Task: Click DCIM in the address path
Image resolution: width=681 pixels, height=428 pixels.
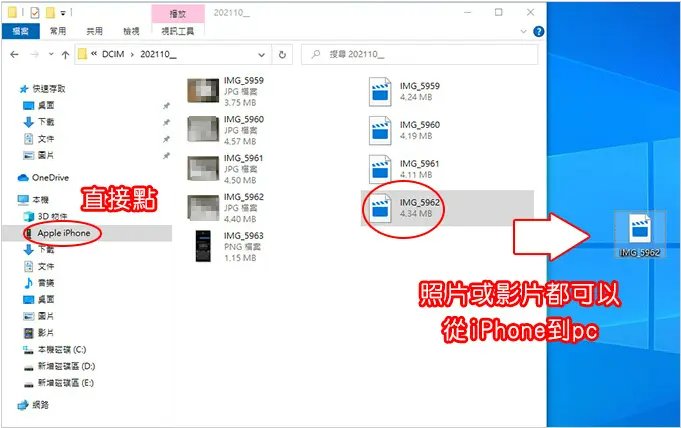Action: [113, 54]
